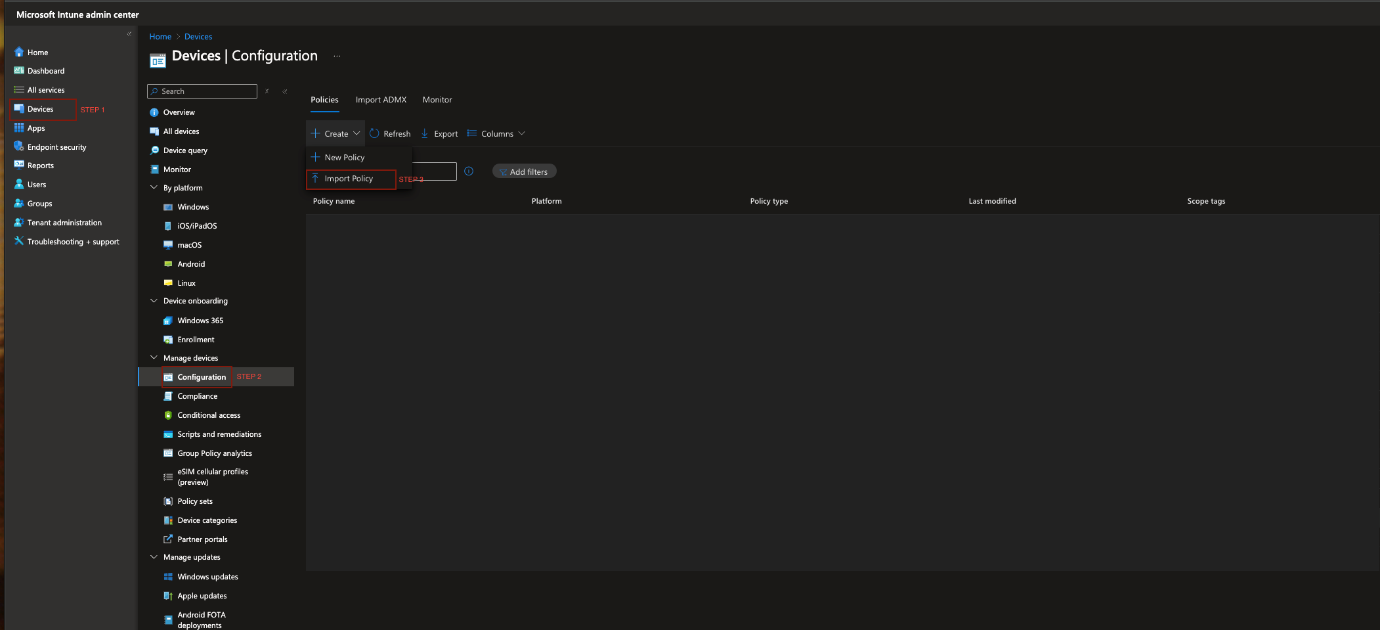
Task: Open the Columns dropdown
Action: coord(495,133)
